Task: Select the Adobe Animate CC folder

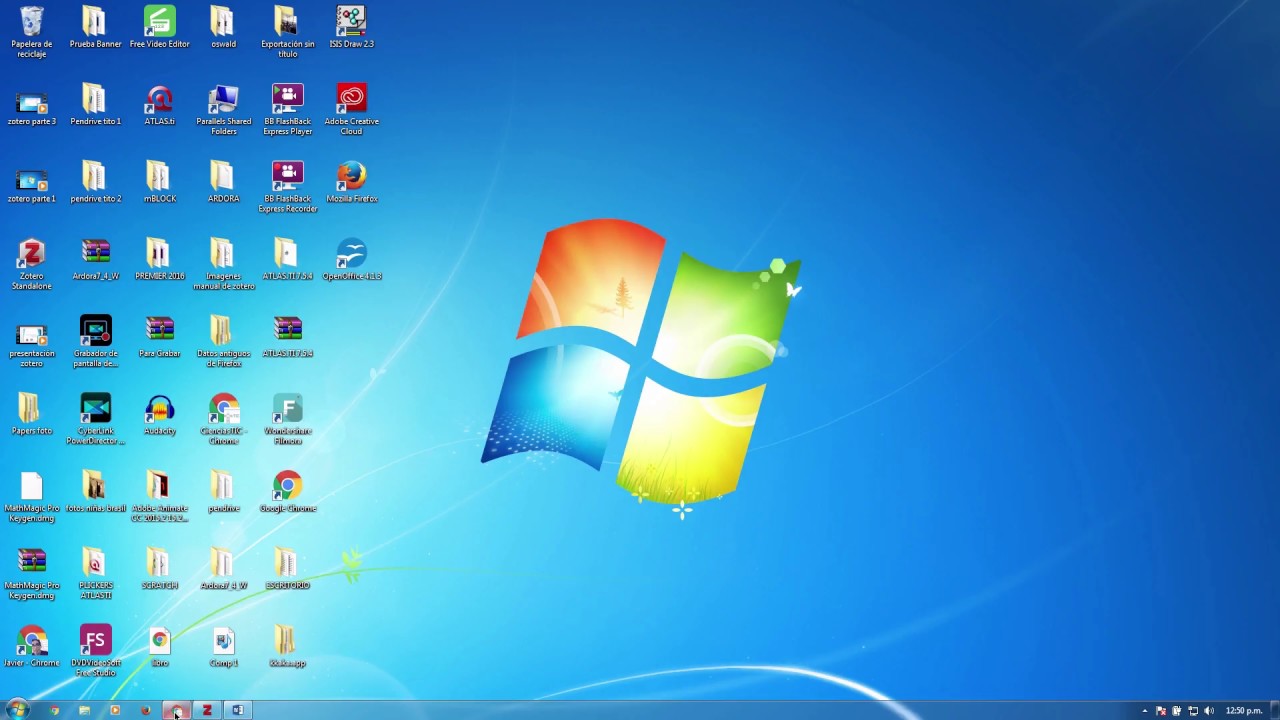Action: tap(159, 497)
